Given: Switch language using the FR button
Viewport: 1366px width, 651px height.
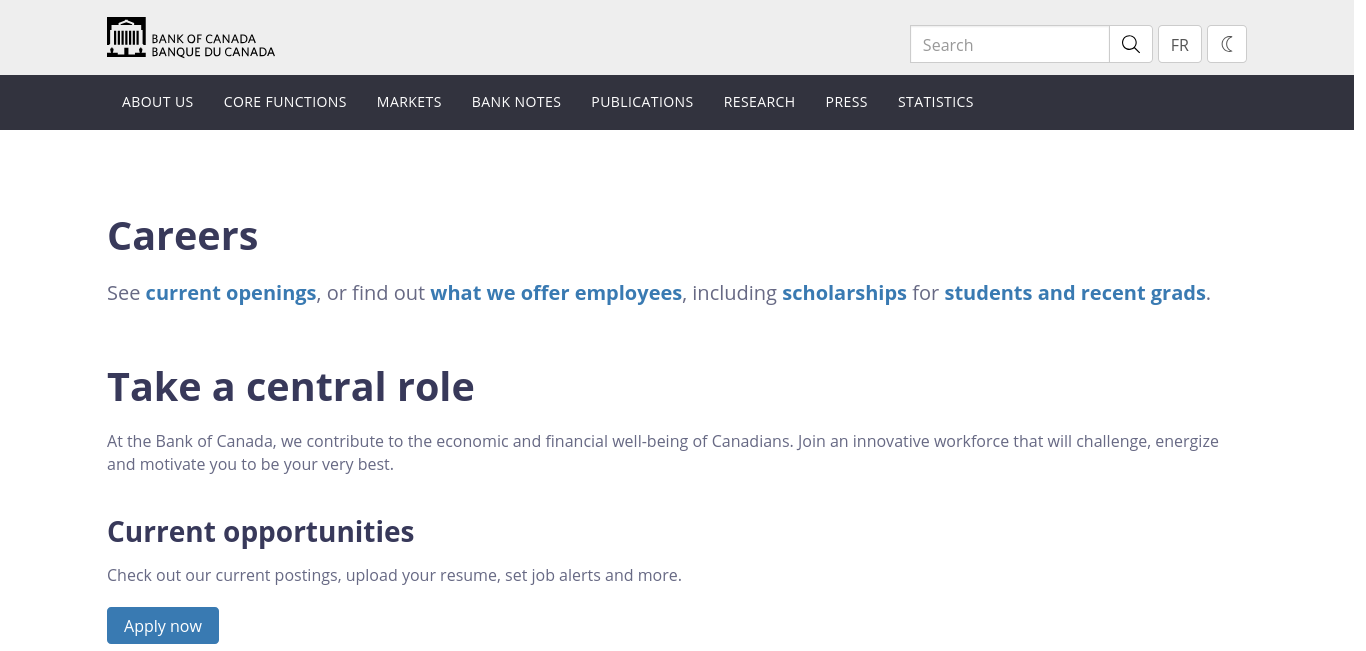Looking at the screenshot, I should tap(1180, 44).
